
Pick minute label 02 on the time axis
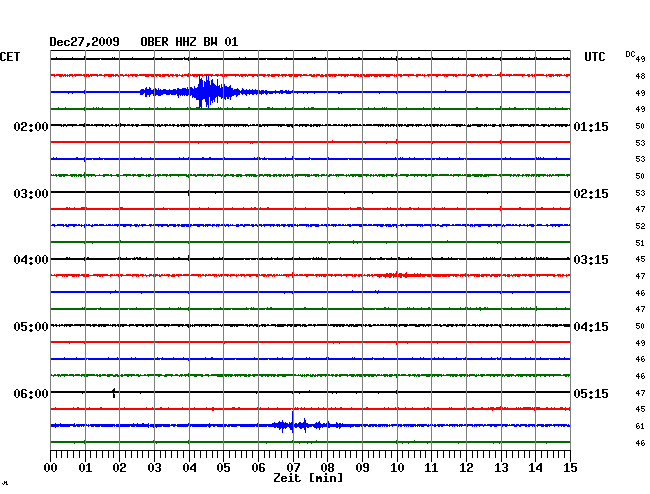click(119, 467)
